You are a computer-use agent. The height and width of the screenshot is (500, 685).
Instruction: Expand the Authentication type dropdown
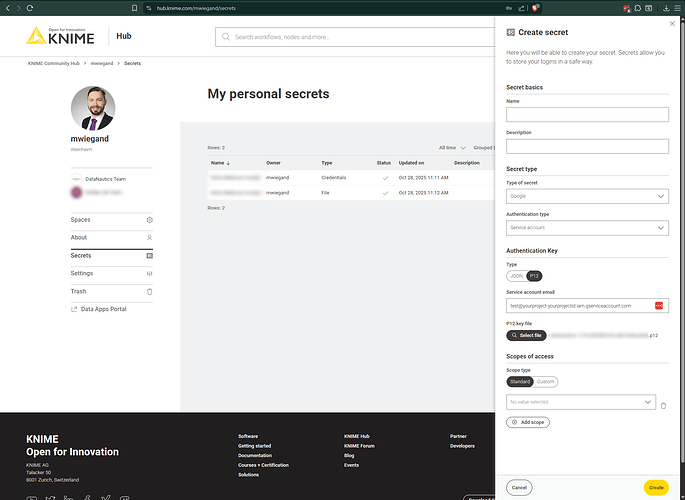click(587, 228)
